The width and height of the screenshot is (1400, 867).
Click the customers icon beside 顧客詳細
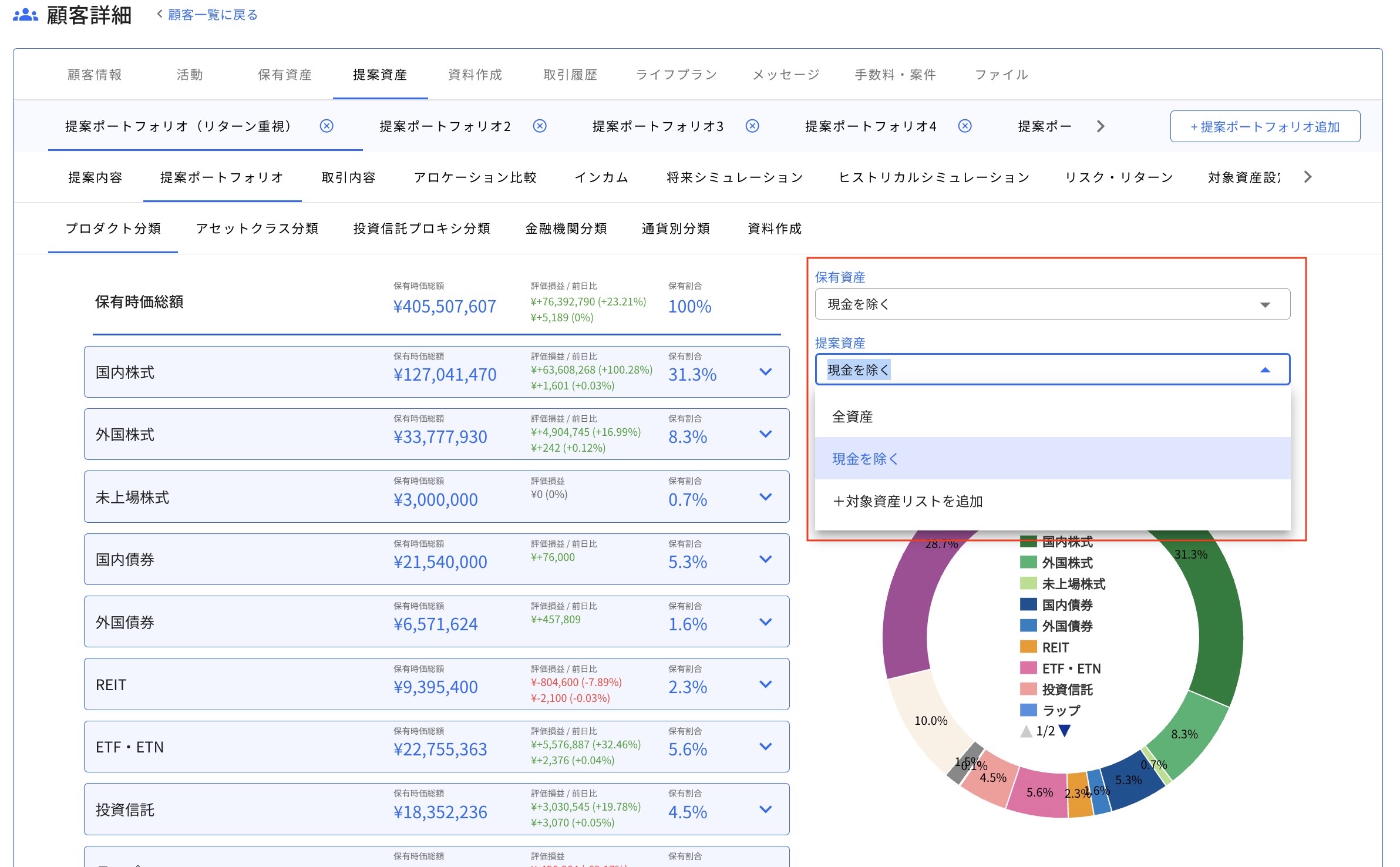coord(25,15)
